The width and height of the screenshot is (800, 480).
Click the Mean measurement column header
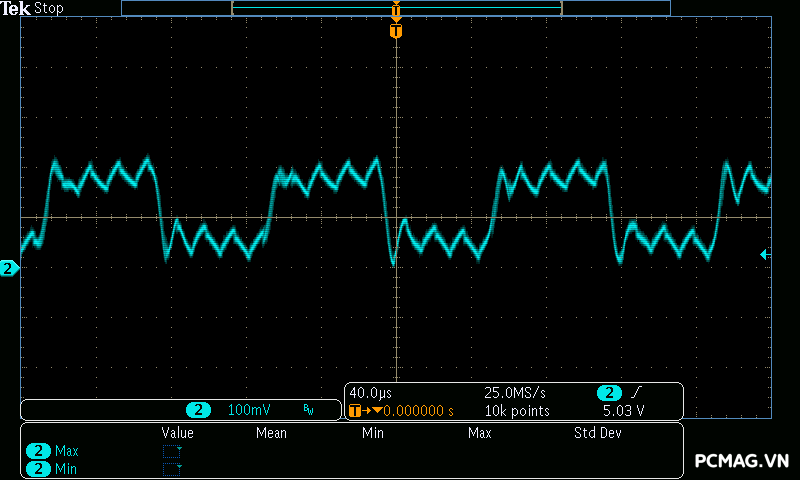tap(271, 433)
